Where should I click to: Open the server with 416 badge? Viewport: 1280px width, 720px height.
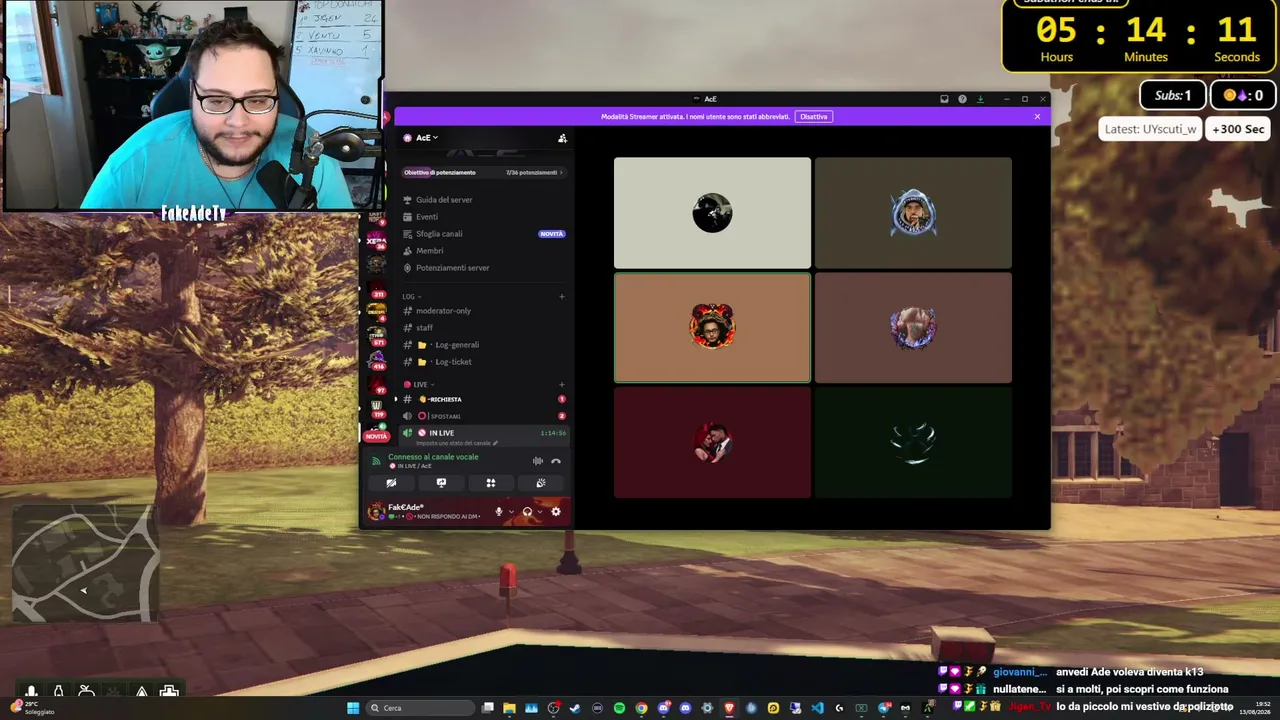click(x=377, y=359)
